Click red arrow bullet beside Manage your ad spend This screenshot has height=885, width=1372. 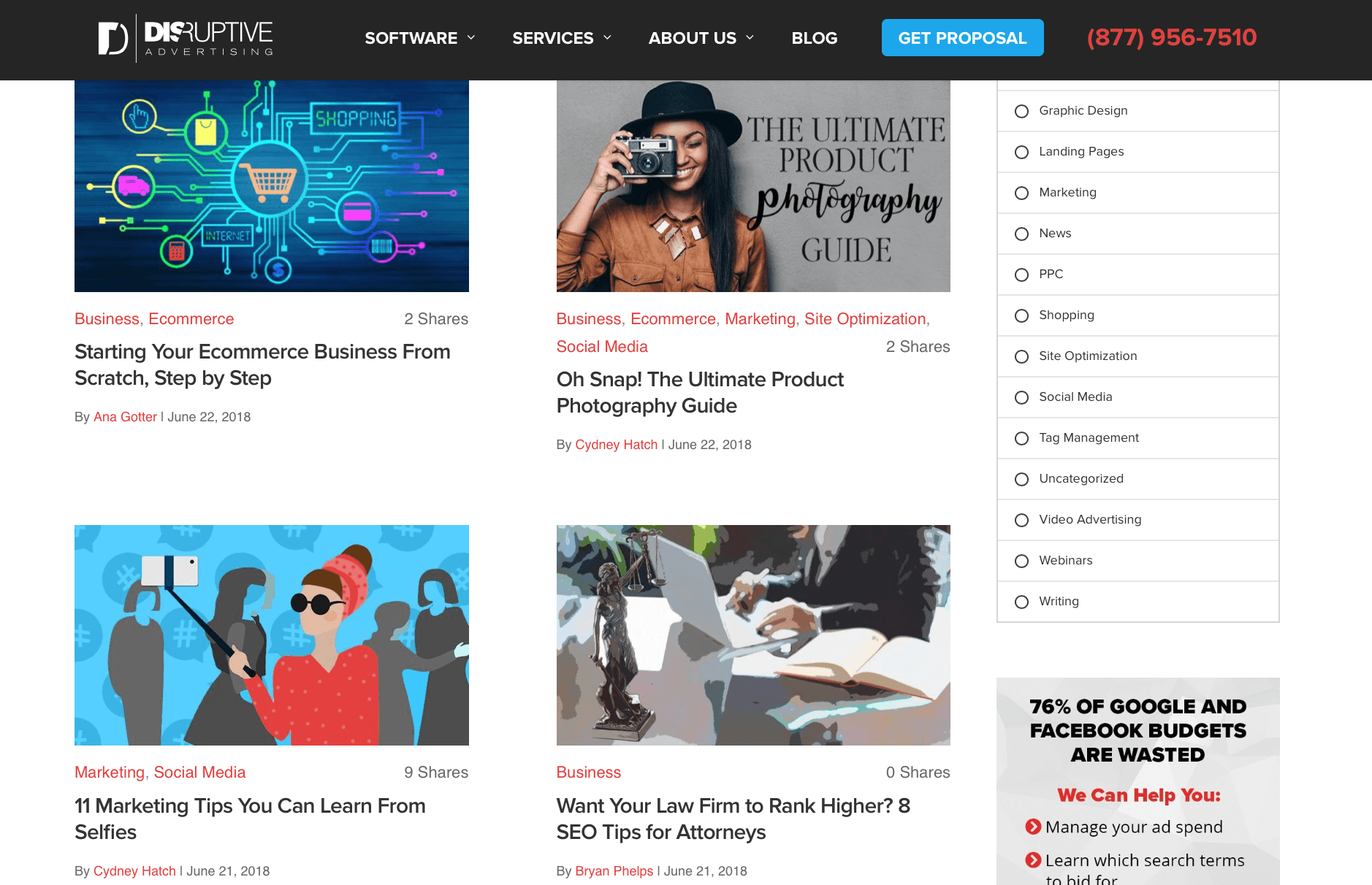[x=1033, y=827]
